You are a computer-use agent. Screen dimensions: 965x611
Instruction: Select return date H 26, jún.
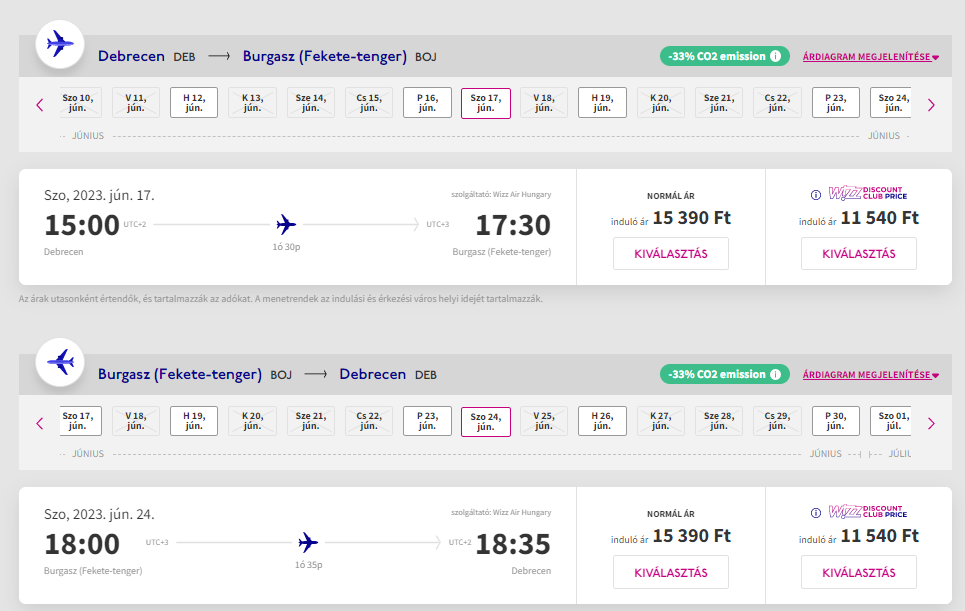602,421
